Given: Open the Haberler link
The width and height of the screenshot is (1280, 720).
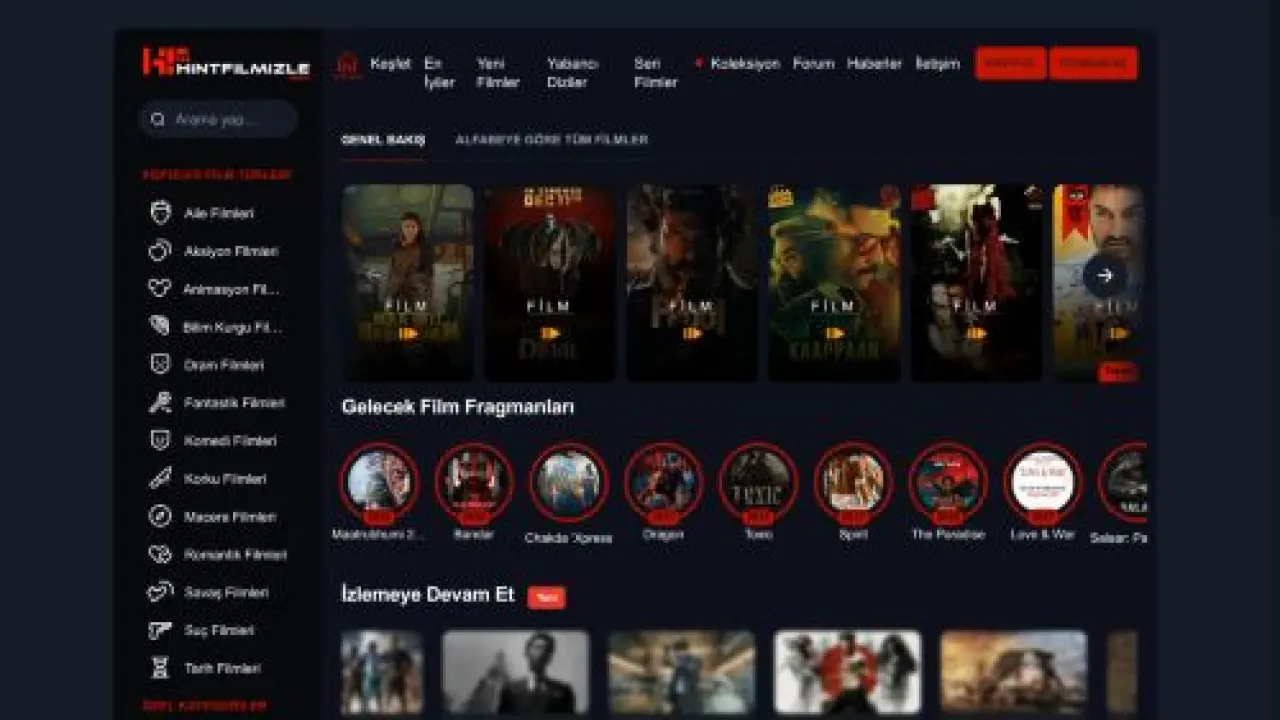Looking at the screenshot, I should pyautogui.click(x=874, y=63).
